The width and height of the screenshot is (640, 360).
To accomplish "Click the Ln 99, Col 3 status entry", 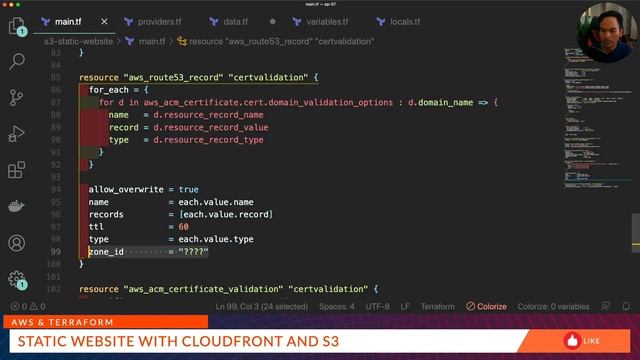I will click(261, 306).
